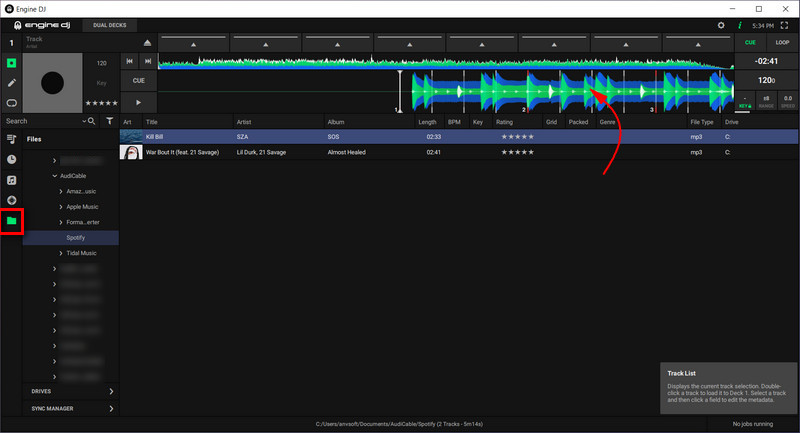Set the deck rating stars beside the album art

pyautogui.click(x=101, y=103)
